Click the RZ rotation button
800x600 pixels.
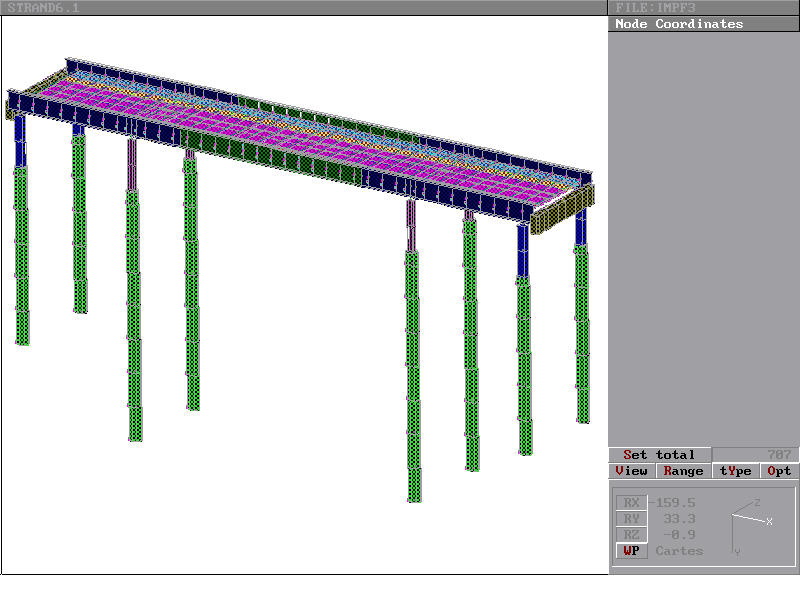(631, 535)
